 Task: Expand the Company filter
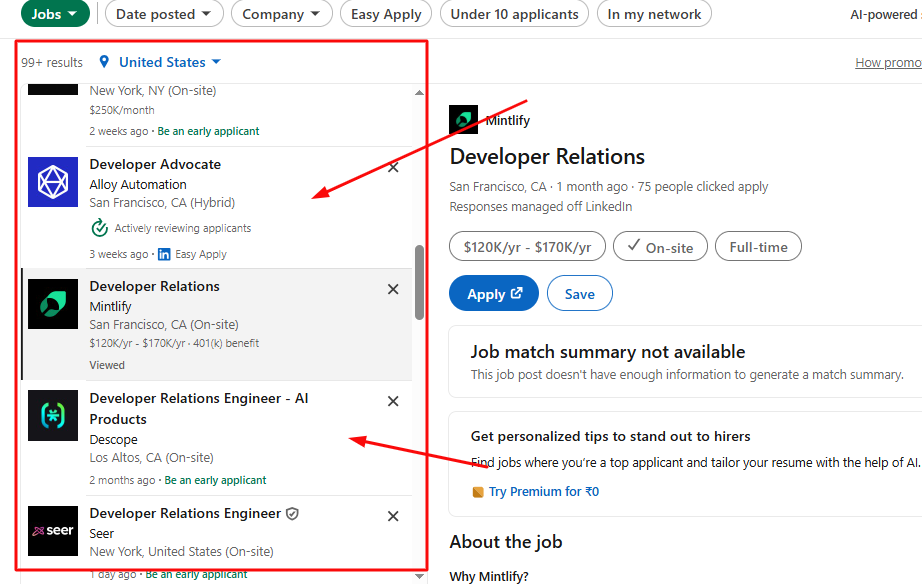point(282,14)
